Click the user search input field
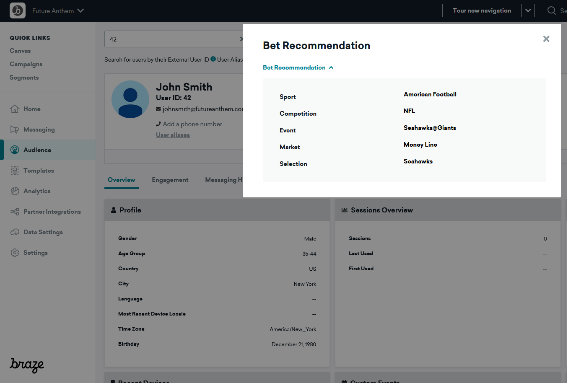 (x=174, y=39)
